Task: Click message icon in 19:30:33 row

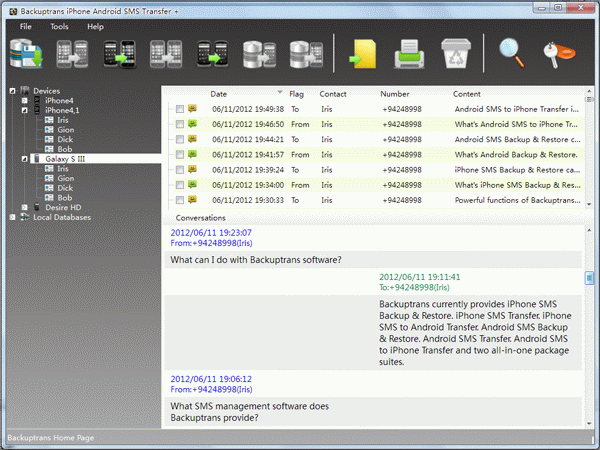Action: pyautogui.click(x=192, y=199)
